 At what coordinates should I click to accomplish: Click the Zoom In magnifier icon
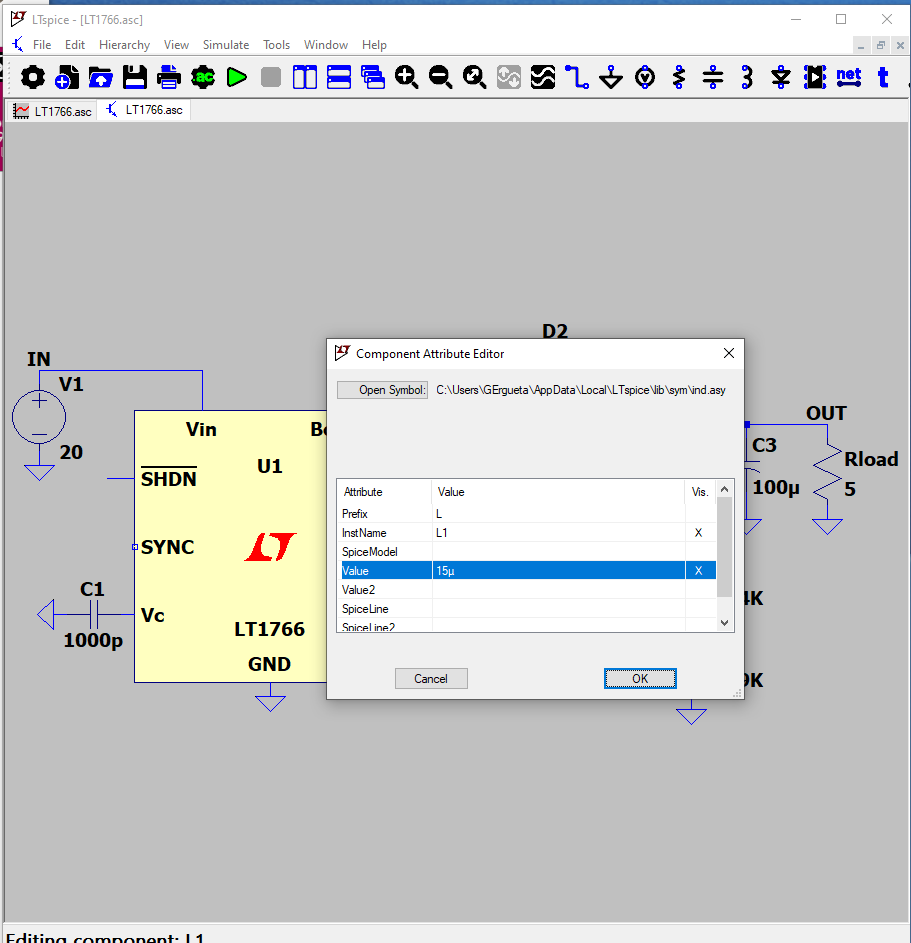click(x=407, y=77)
